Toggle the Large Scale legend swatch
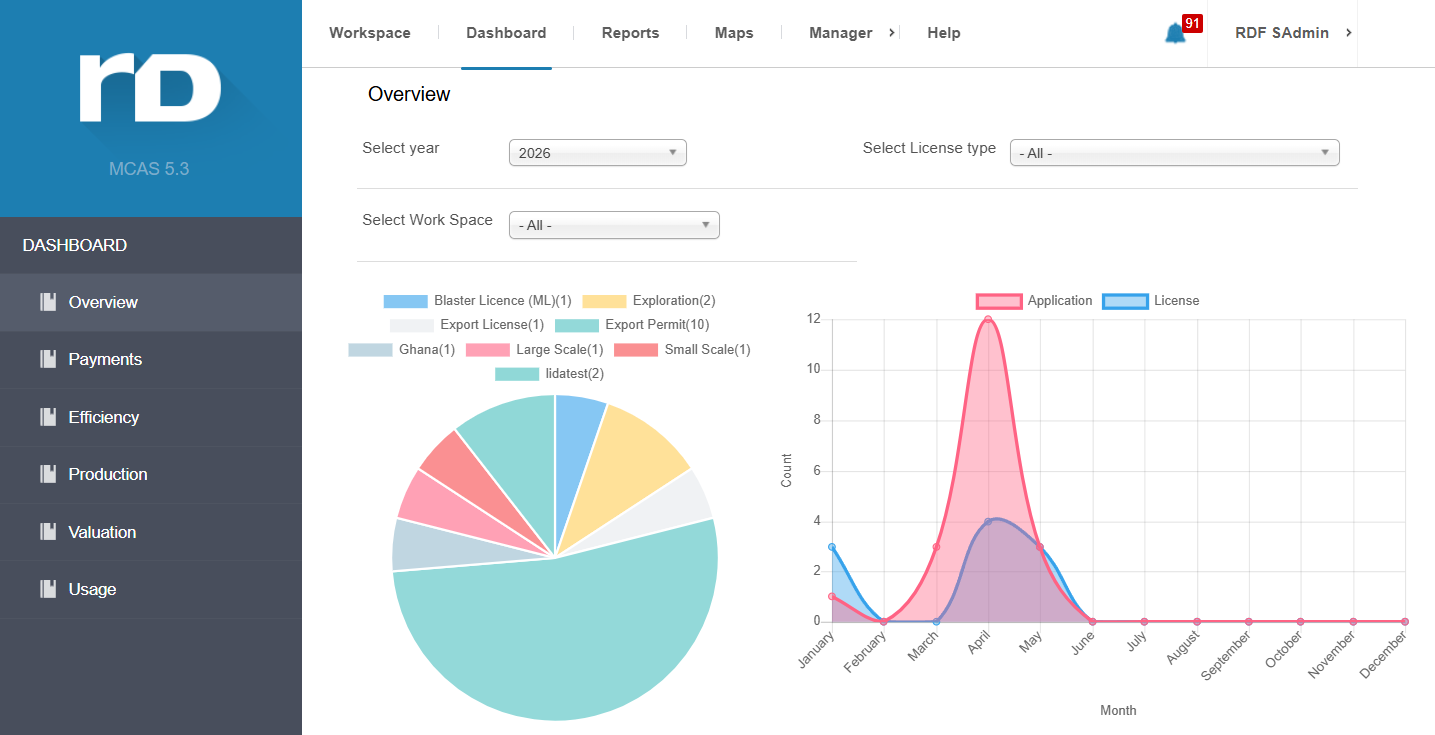 coord(488,350)
